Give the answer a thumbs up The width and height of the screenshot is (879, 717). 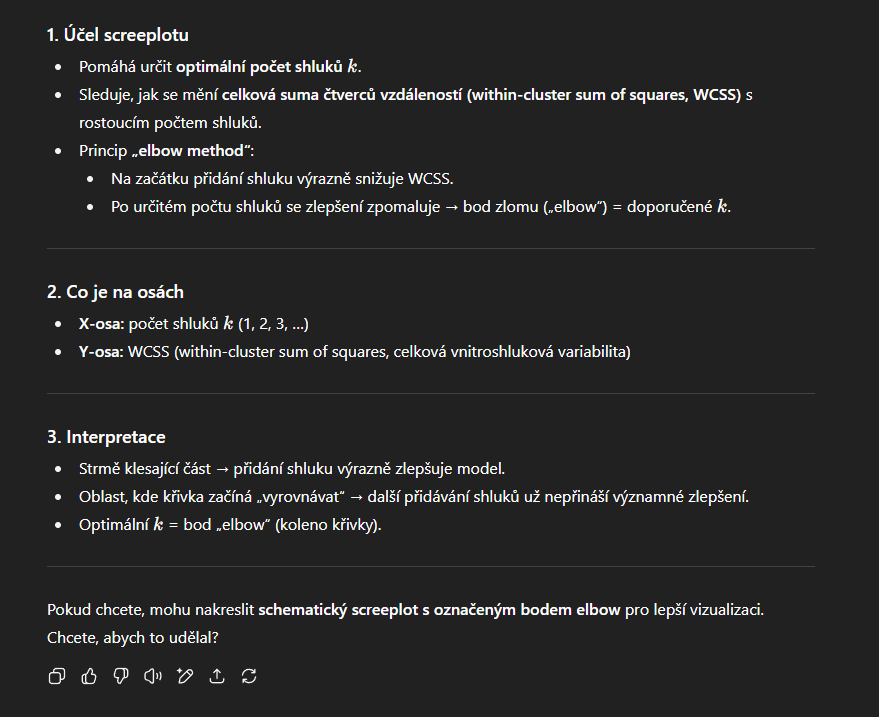point(89,676)
